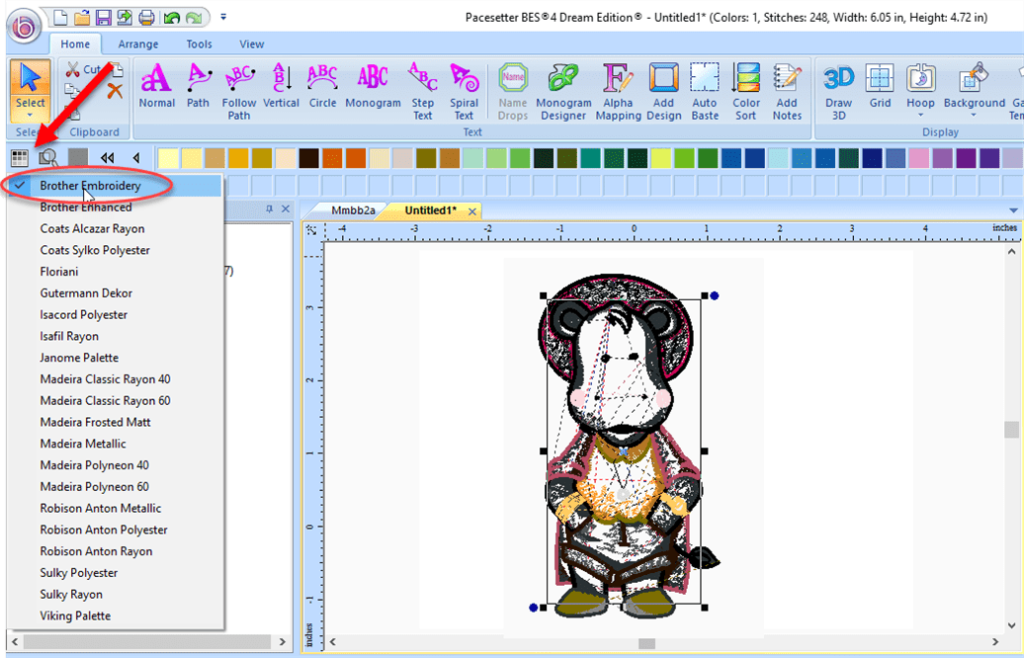Toggle the workspace Background display
Viewport: 1024px width, 658px height.
pyautogui.click(x=973, y=90)
